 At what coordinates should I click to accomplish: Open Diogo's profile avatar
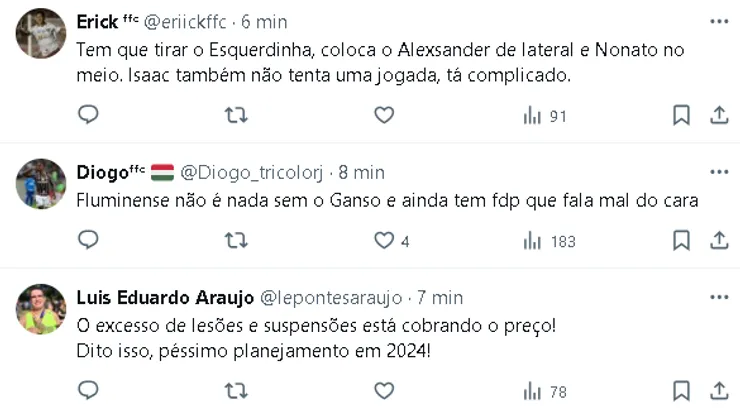click(x=41, y=184)
